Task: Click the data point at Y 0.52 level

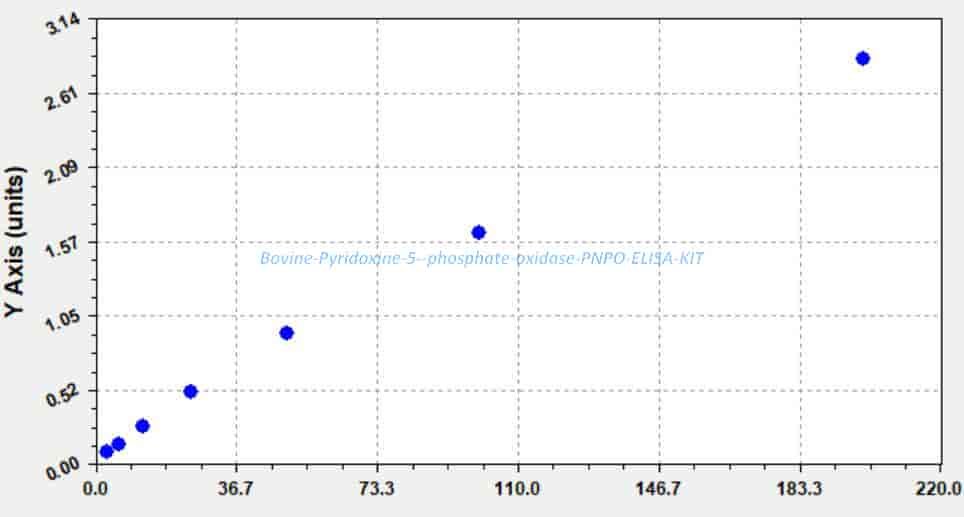Action: [x=190, y=392]
